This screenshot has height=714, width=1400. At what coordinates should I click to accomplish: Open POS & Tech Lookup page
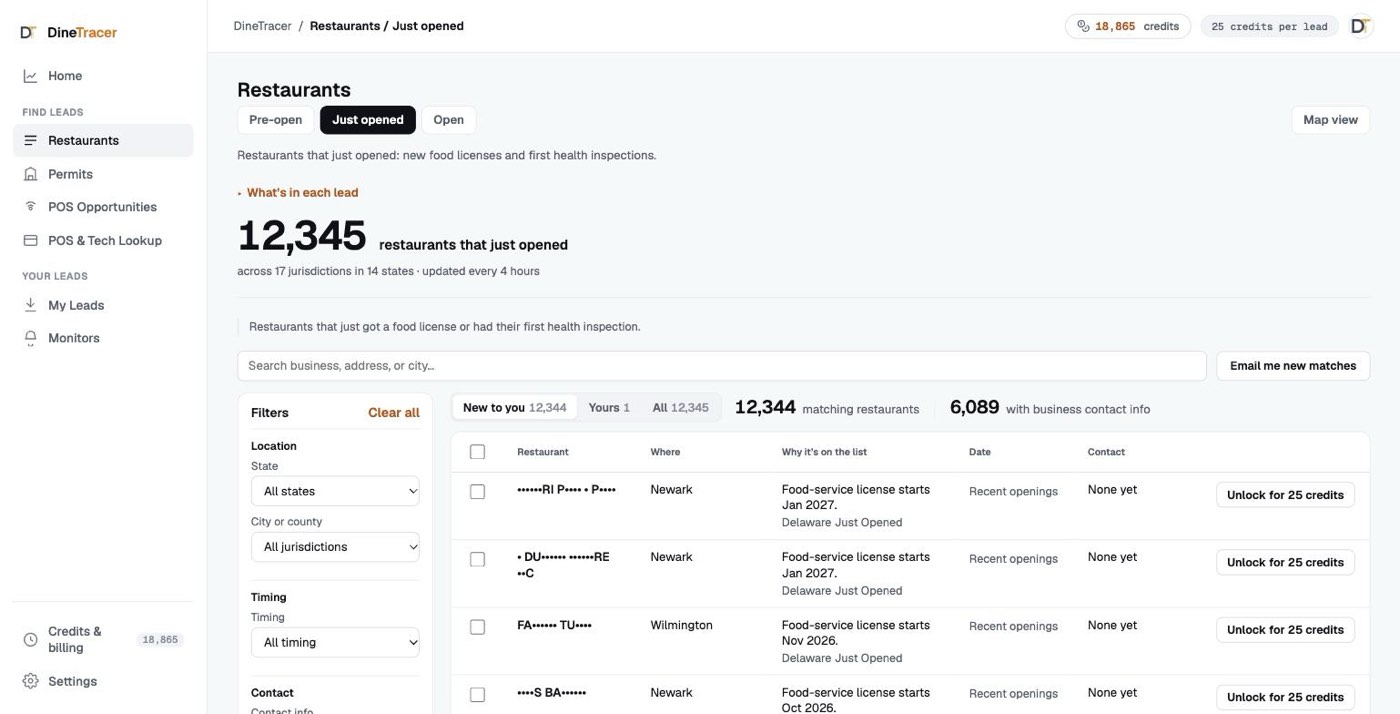[103, 241]
